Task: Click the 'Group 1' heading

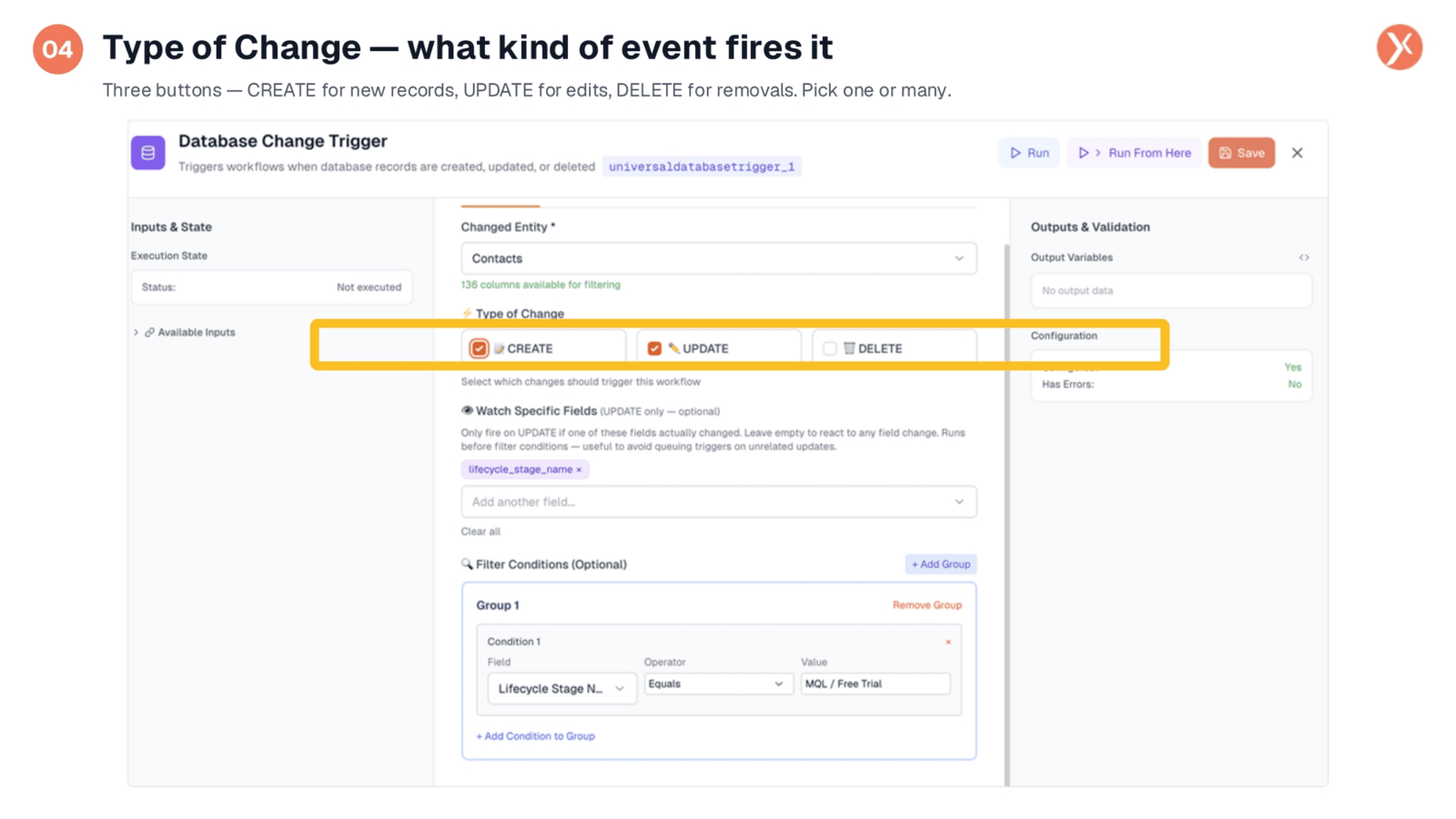Action: [498, 605]
